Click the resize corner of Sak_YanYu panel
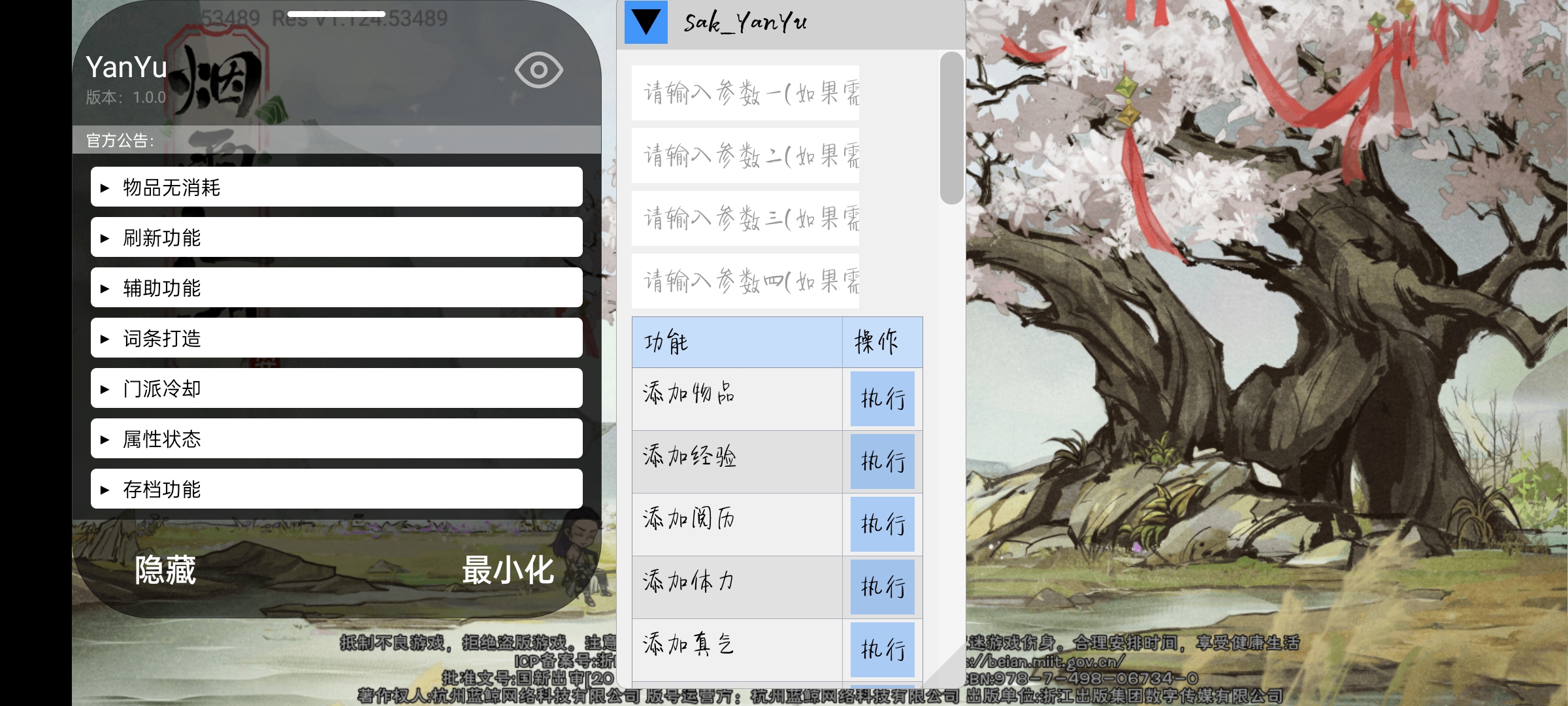Viewport: 1568px width, 706px height. (x=951, y=673)
